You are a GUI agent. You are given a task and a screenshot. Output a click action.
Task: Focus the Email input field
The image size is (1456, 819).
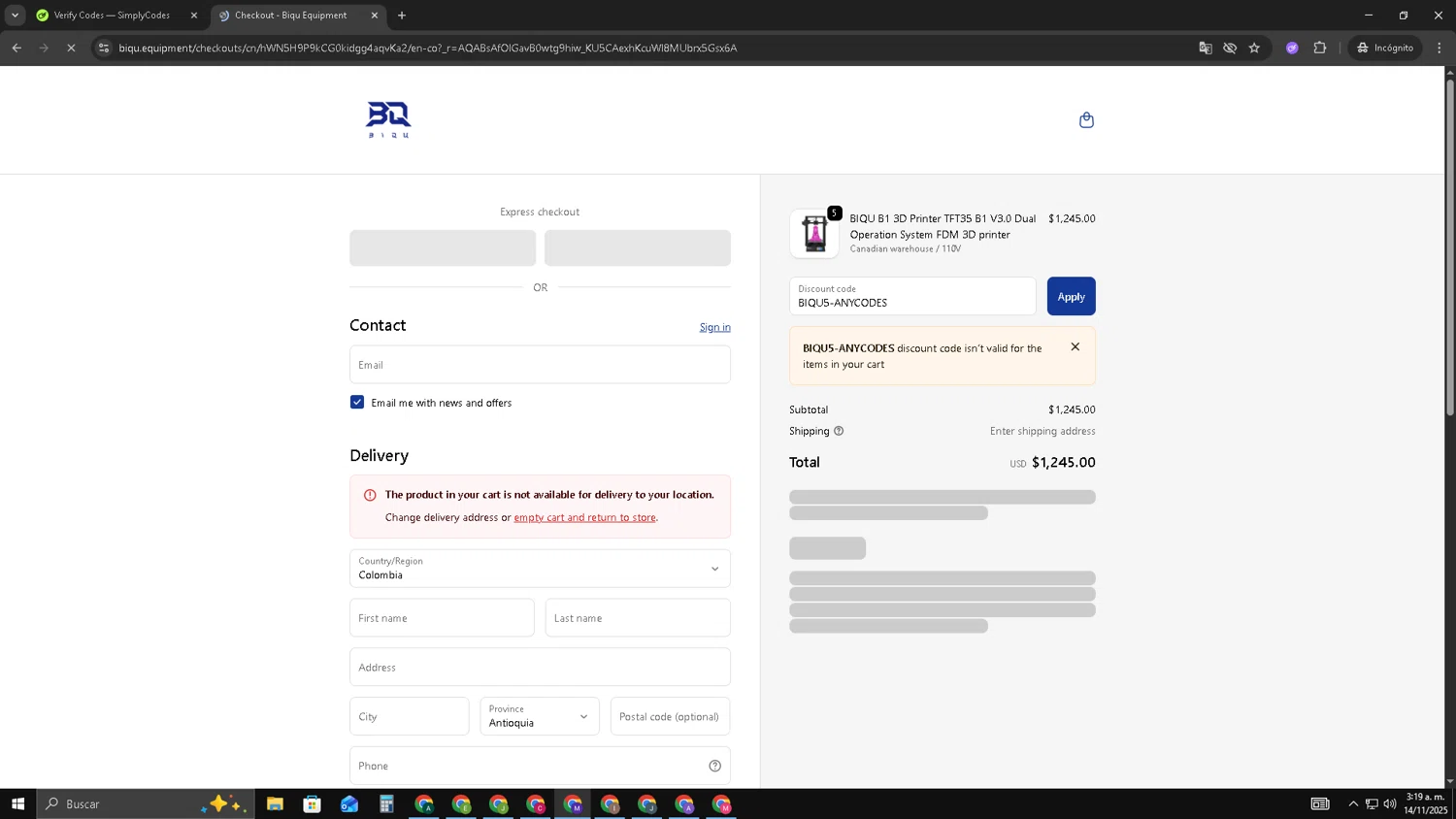click(x=540, y=365)
